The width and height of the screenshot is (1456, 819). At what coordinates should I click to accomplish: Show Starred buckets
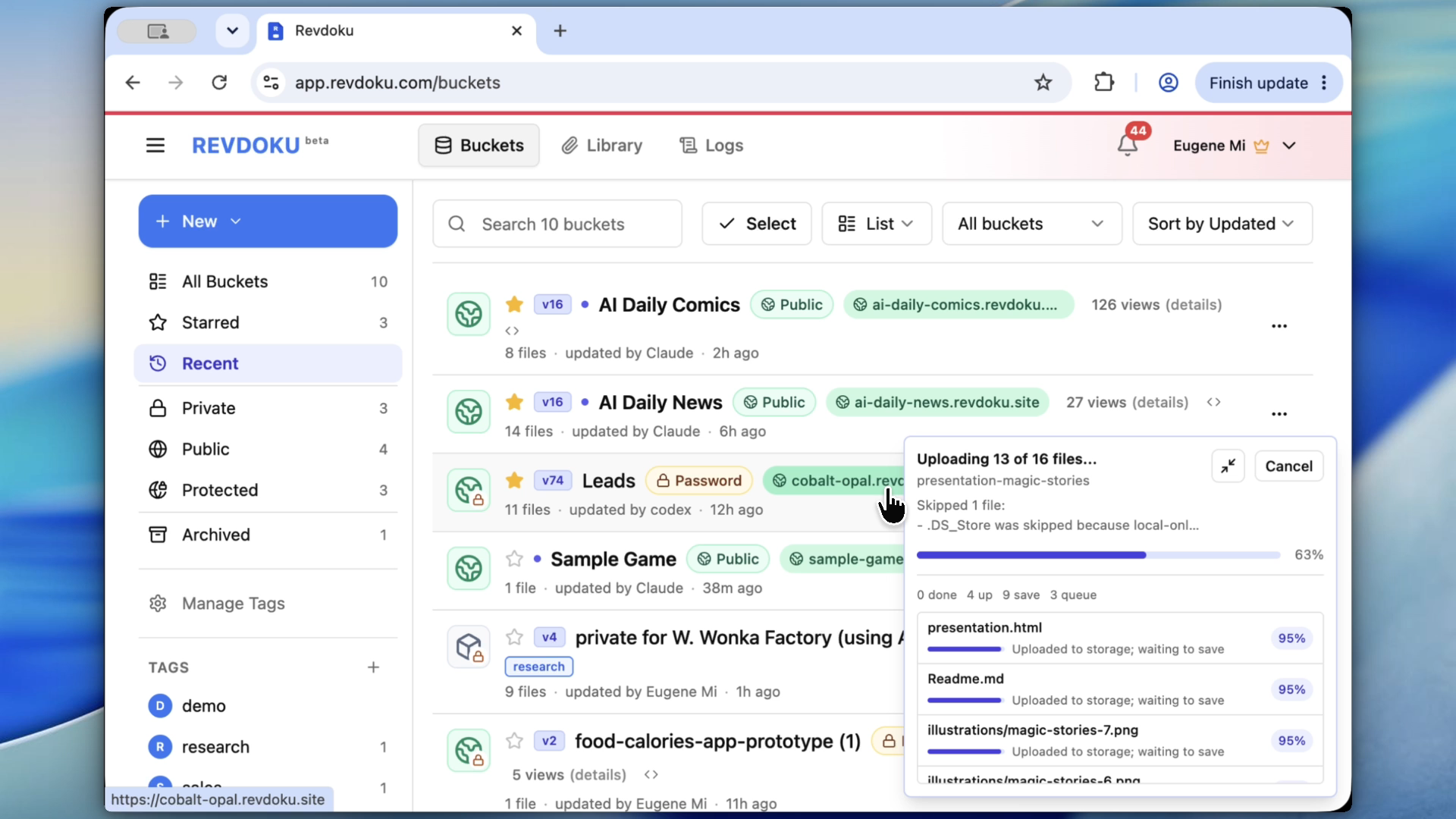coord(268,323)
